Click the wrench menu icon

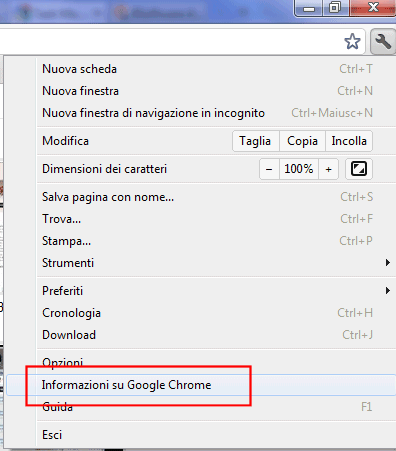point(383,42)
